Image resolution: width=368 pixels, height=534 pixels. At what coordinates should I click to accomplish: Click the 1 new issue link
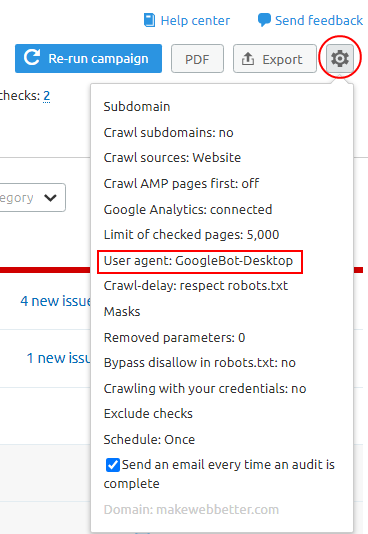tap(59, 358)
